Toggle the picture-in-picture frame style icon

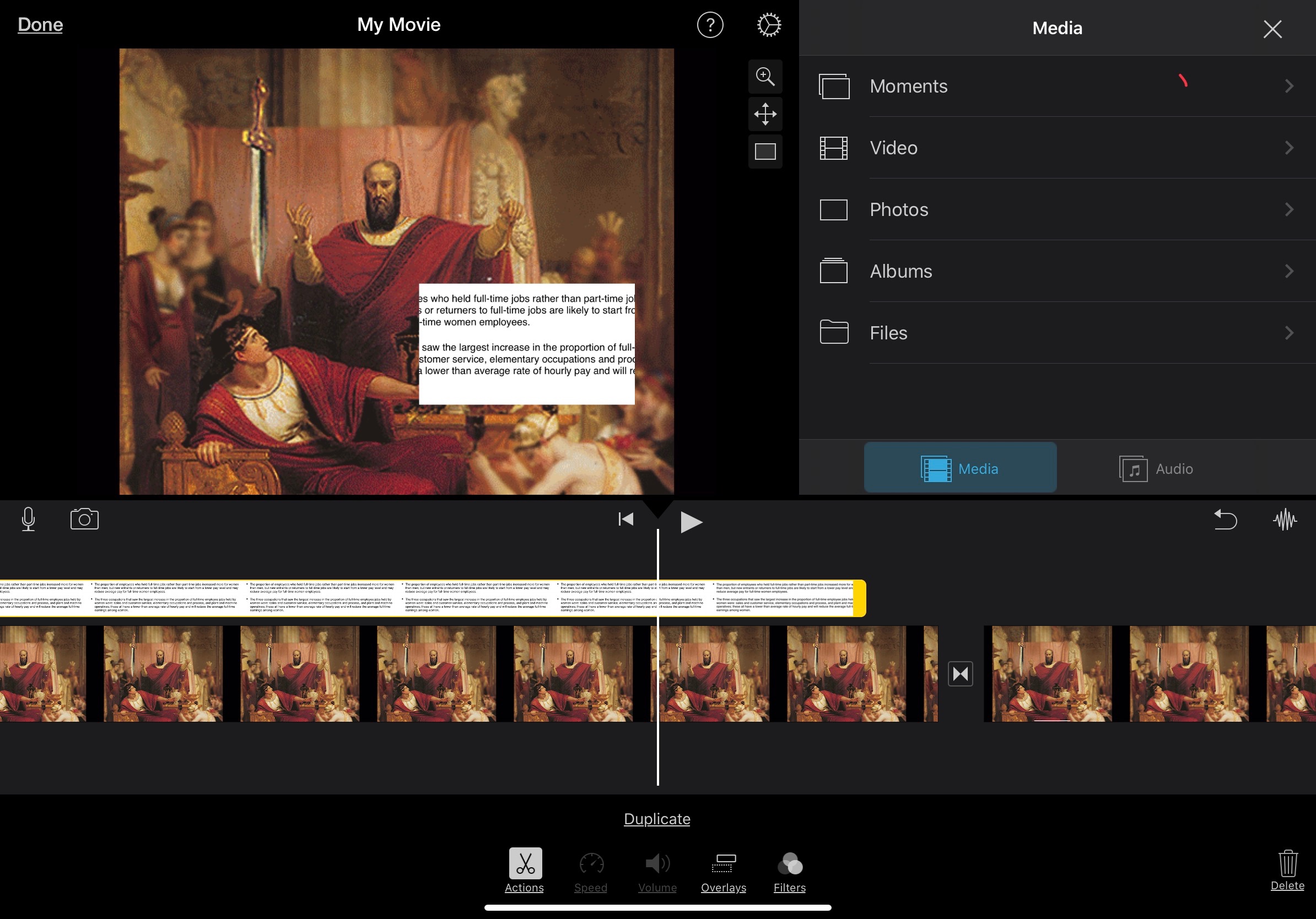(764, 152)
